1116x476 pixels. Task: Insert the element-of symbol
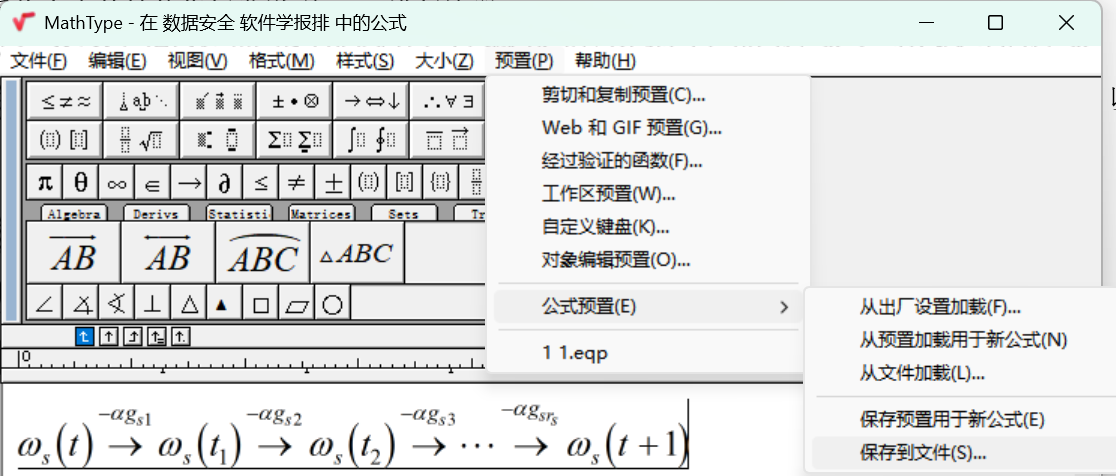click(152, 184)
